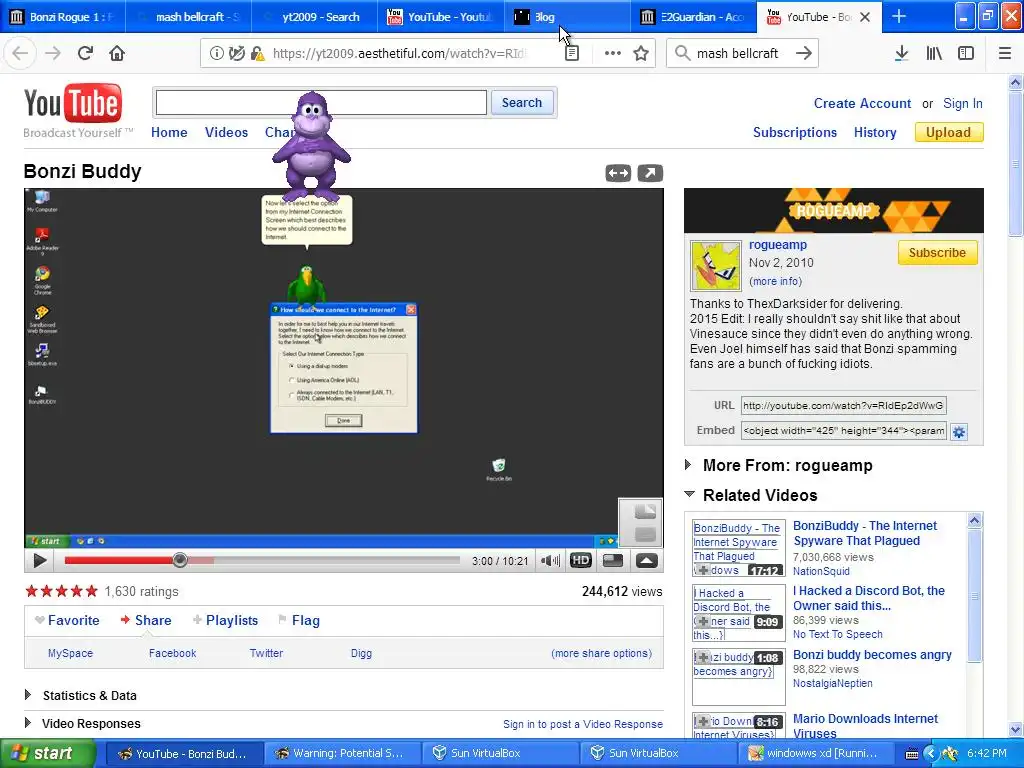Reload the current page

(x=85, y=54)
